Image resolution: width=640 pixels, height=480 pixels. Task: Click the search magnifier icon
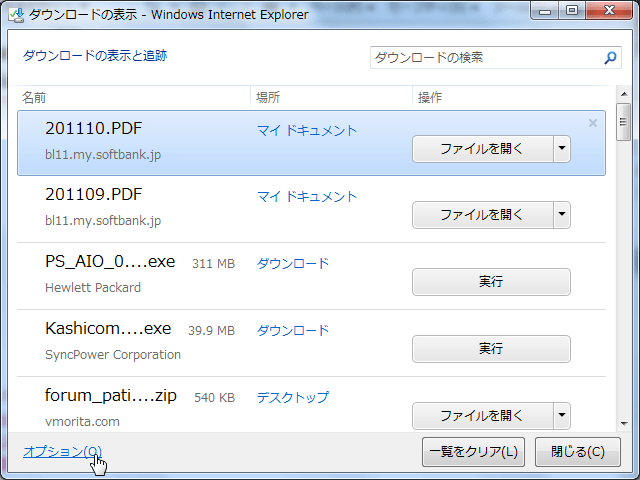tap(610, 58)
